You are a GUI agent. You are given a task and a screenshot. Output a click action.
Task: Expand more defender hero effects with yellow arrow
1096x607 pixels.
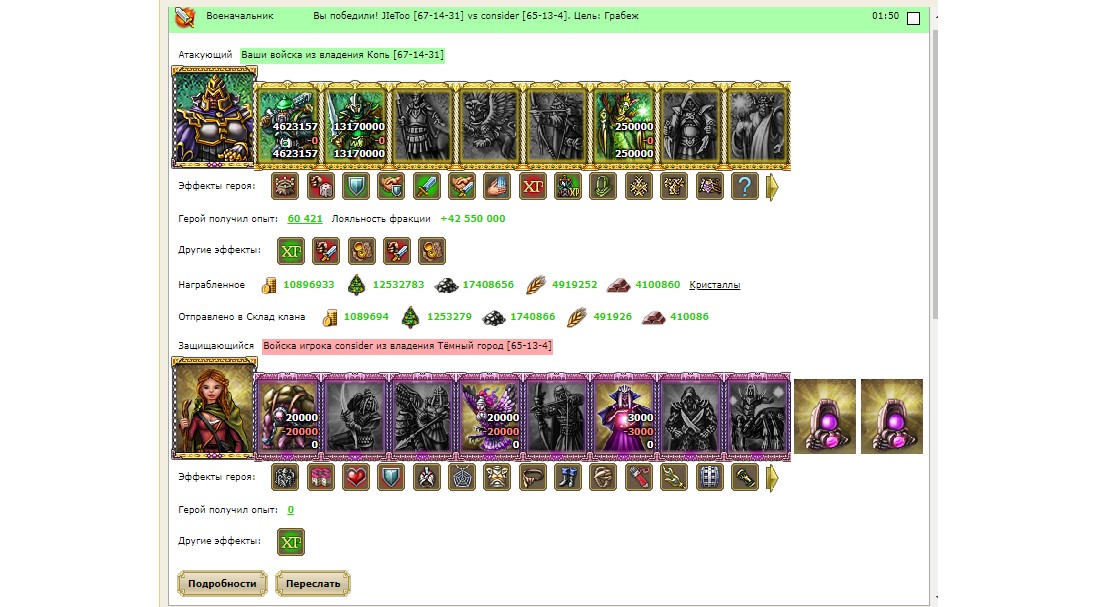pos(772,478)
